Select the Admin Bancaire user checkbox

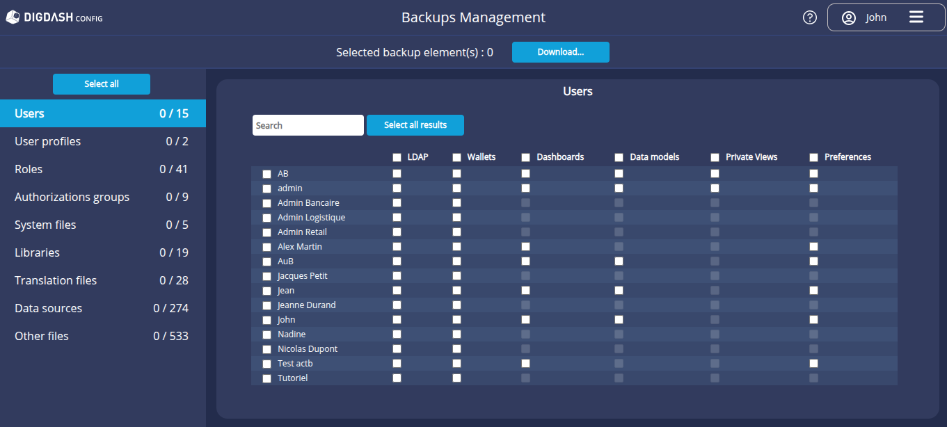click(x=267, y=203)
